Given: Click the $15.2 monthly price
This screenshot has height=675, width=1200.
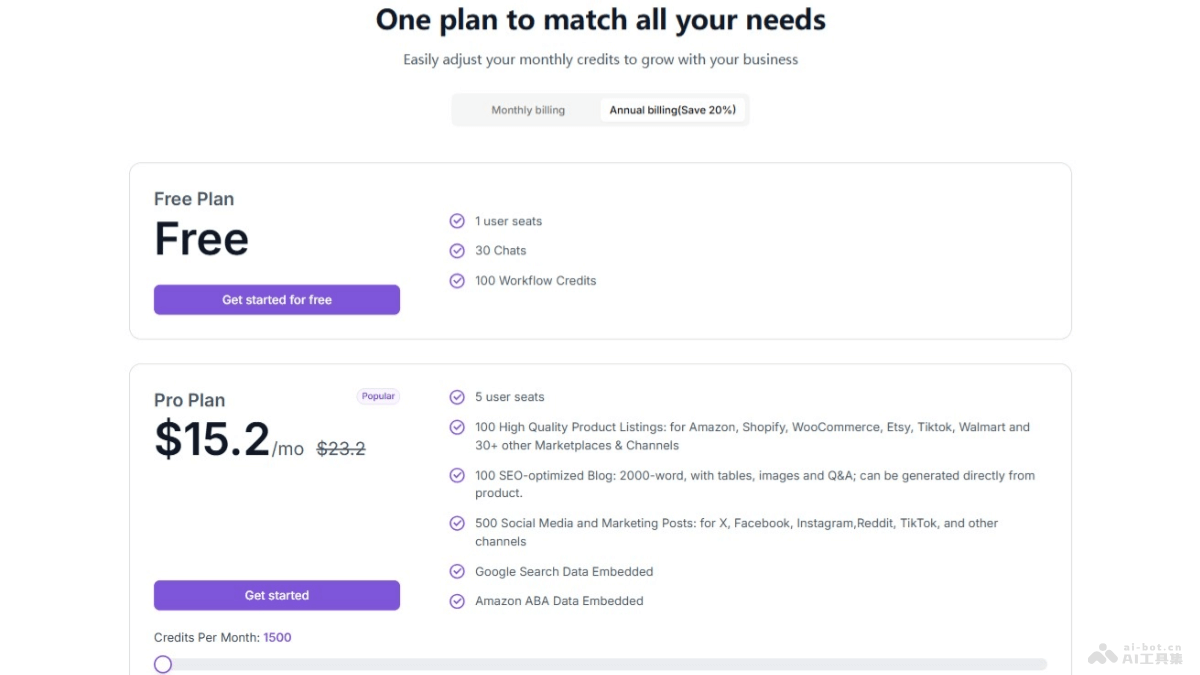Looking at the screenshot, I should pyautogui.click(x=212, y=440).
